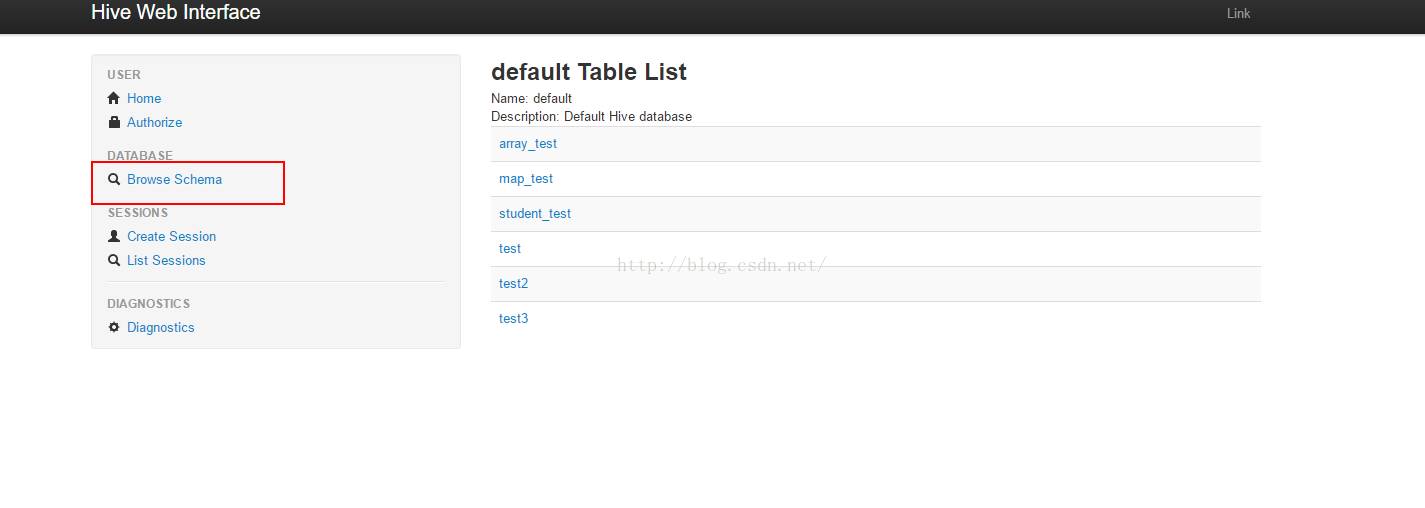The width and height of the screenshot is (1425, 508).
Task: Click the house icon beside Home
Action: click(x=114, y=98)
